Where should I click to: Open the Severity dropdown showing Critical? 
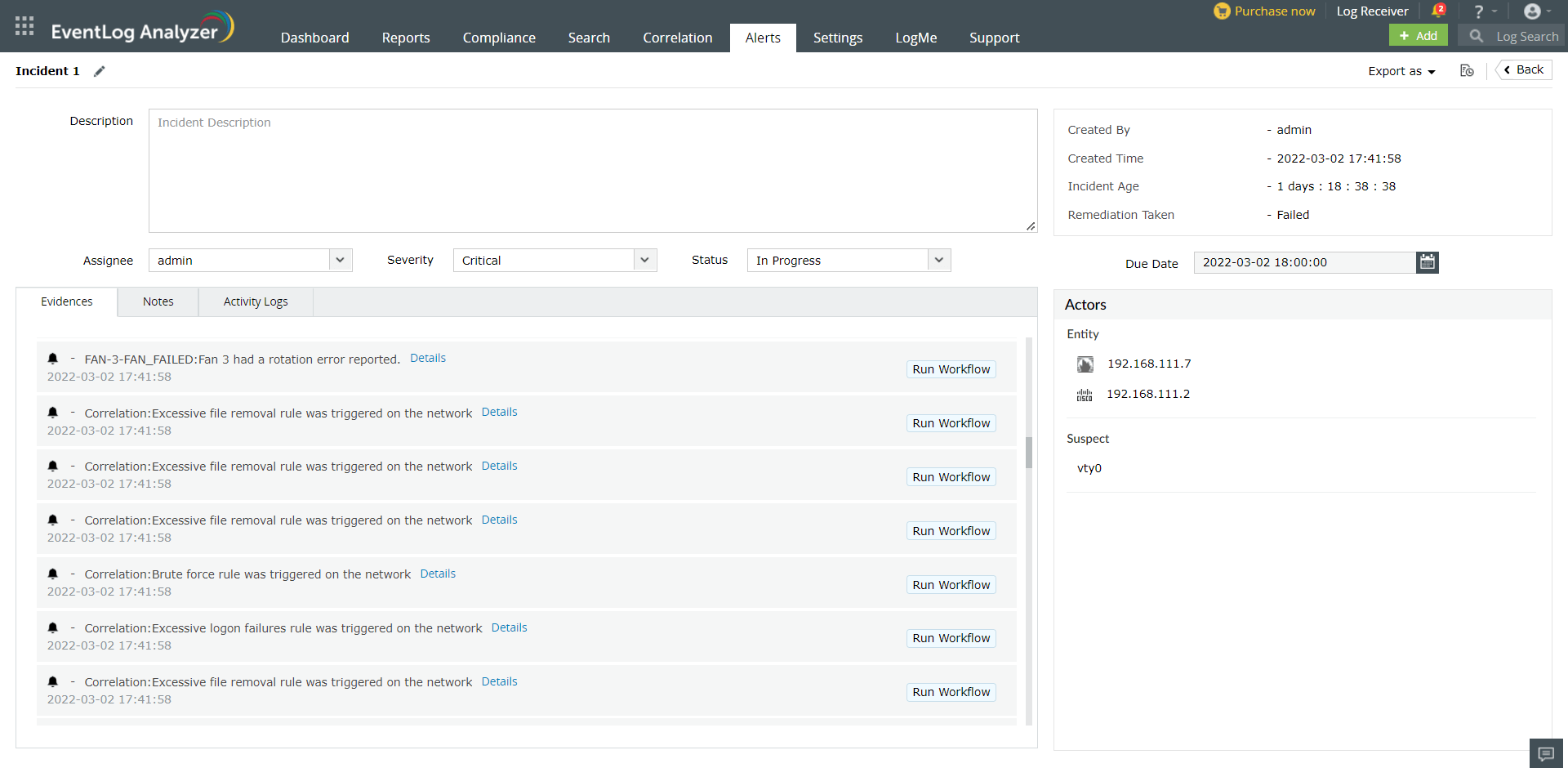click(x=644, y=260)
